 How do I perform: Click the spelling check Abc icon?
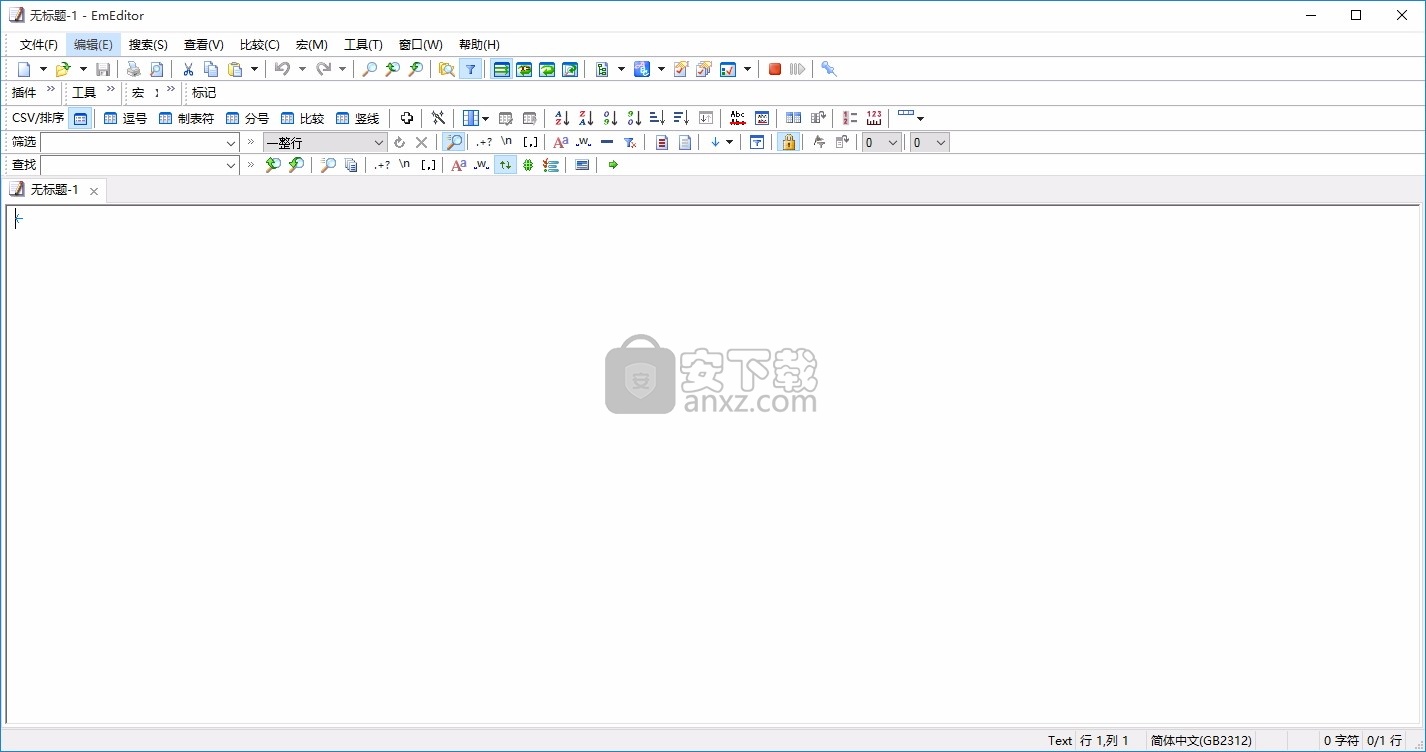[x=738, y=118]
